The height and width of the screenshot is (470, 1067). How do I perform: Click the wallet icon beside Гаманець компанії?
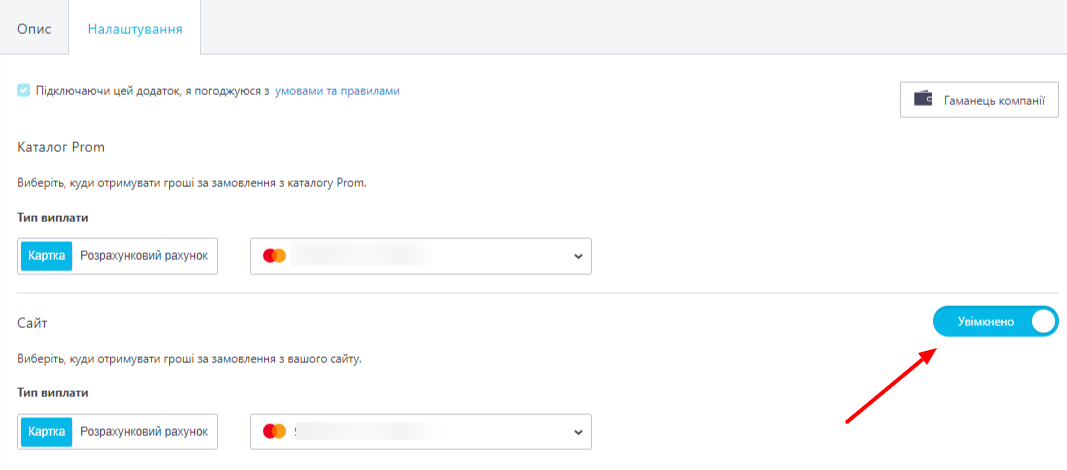tap(923, 99)
